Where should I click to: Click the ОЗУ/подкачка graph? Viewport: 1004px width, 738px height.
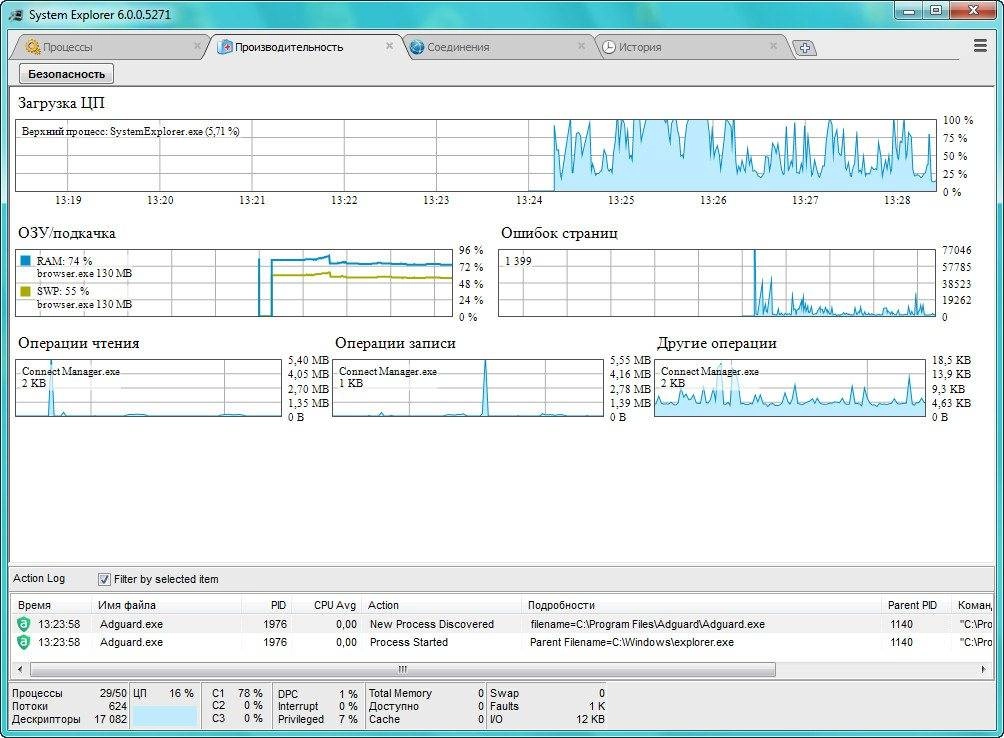coord(234,283)
